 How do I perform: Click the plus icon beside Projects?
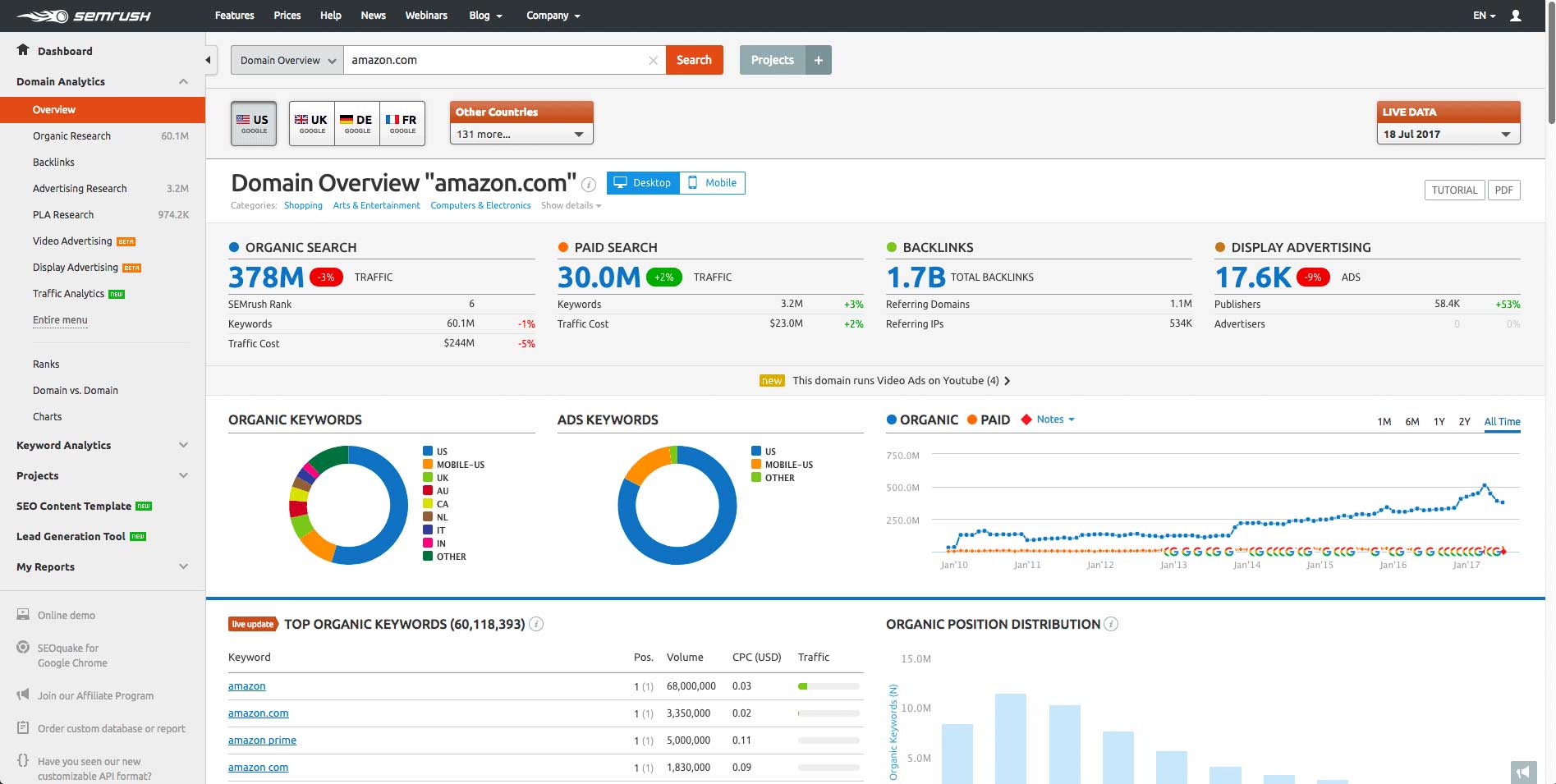point(818,60)
